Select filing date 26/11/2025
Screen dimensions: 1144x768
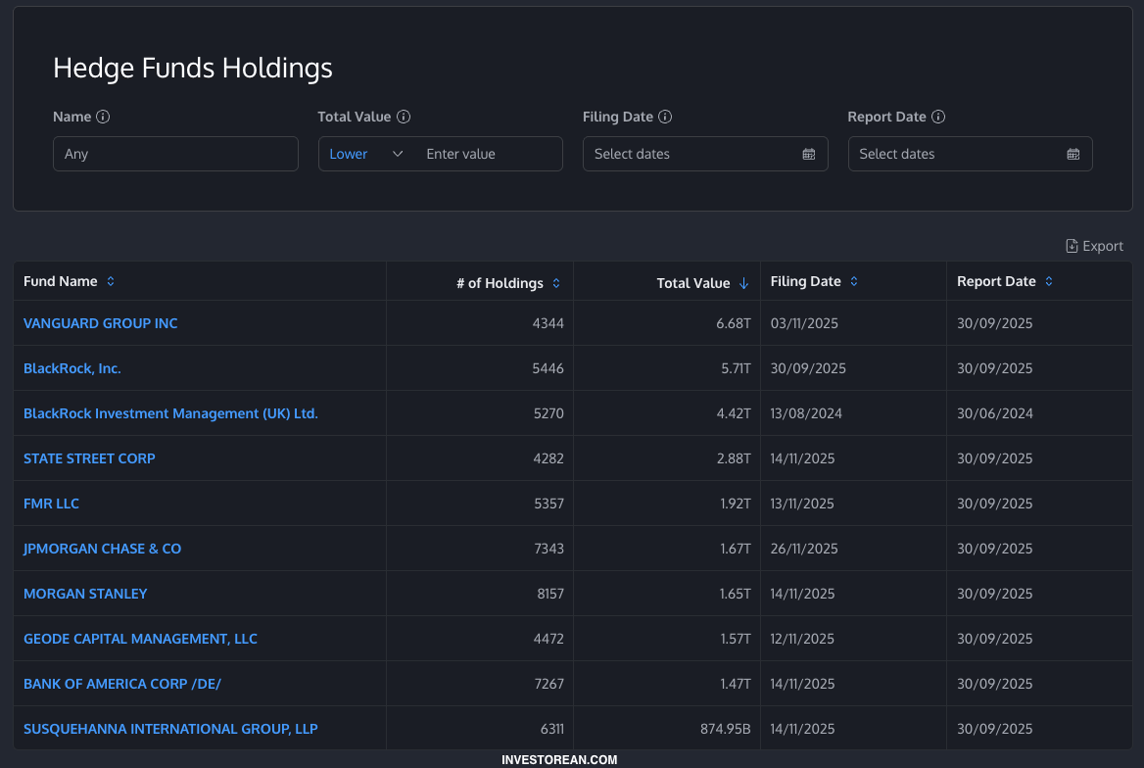click(804, 548)
